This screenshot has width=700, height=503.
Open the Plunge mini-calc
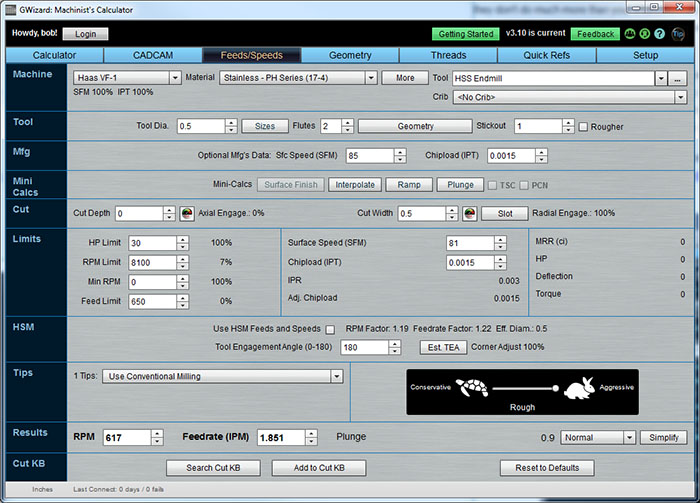tap(460, 185)
